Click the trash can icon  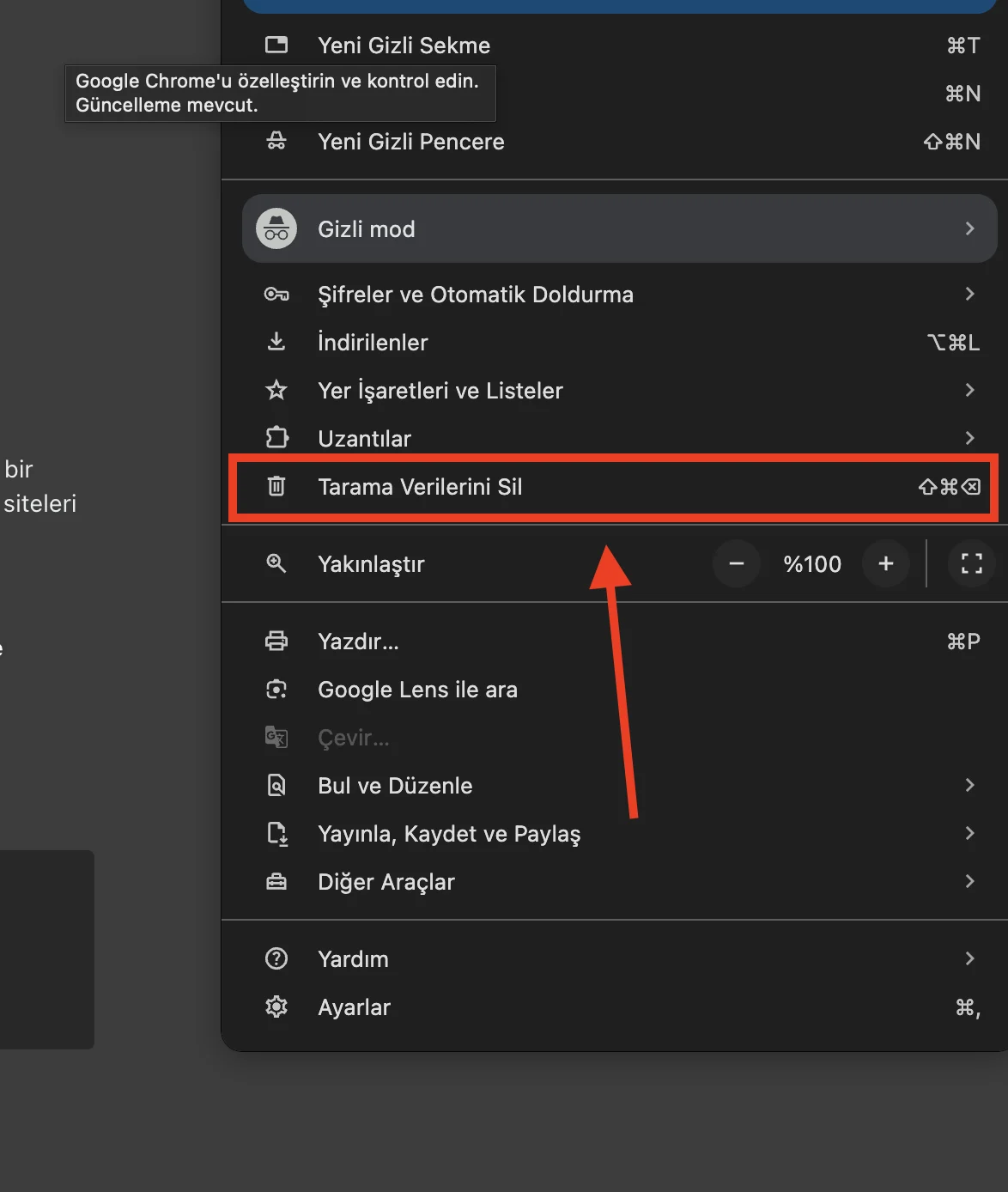point(276,486)
